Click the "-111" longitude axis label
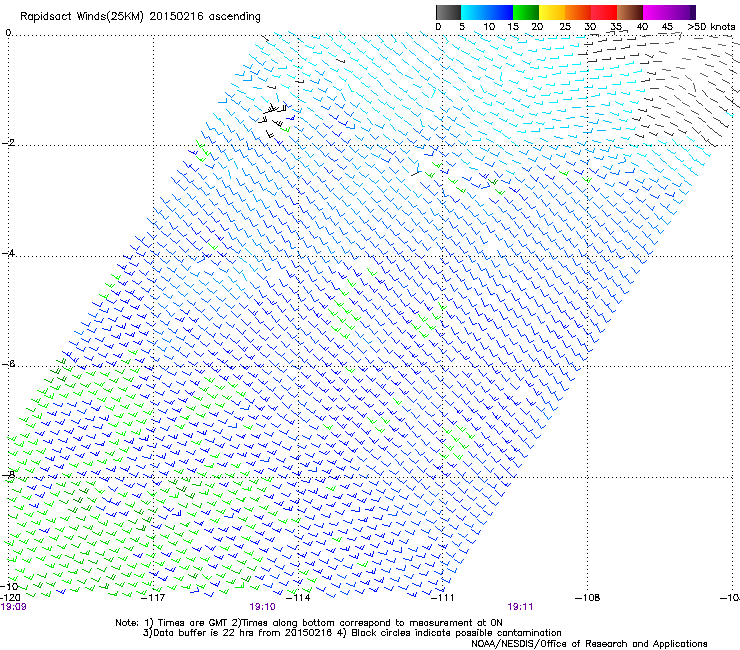The image size is (740, 650). point(443,598)
